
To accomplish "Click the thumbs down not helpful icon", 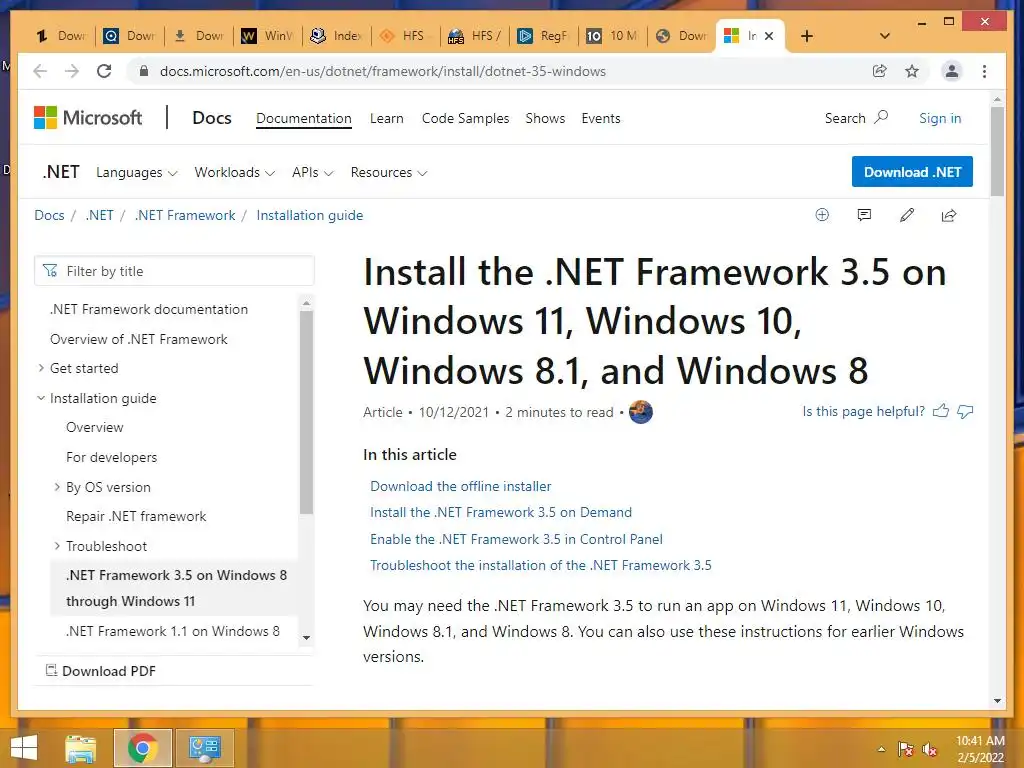I will coord(965,411).
